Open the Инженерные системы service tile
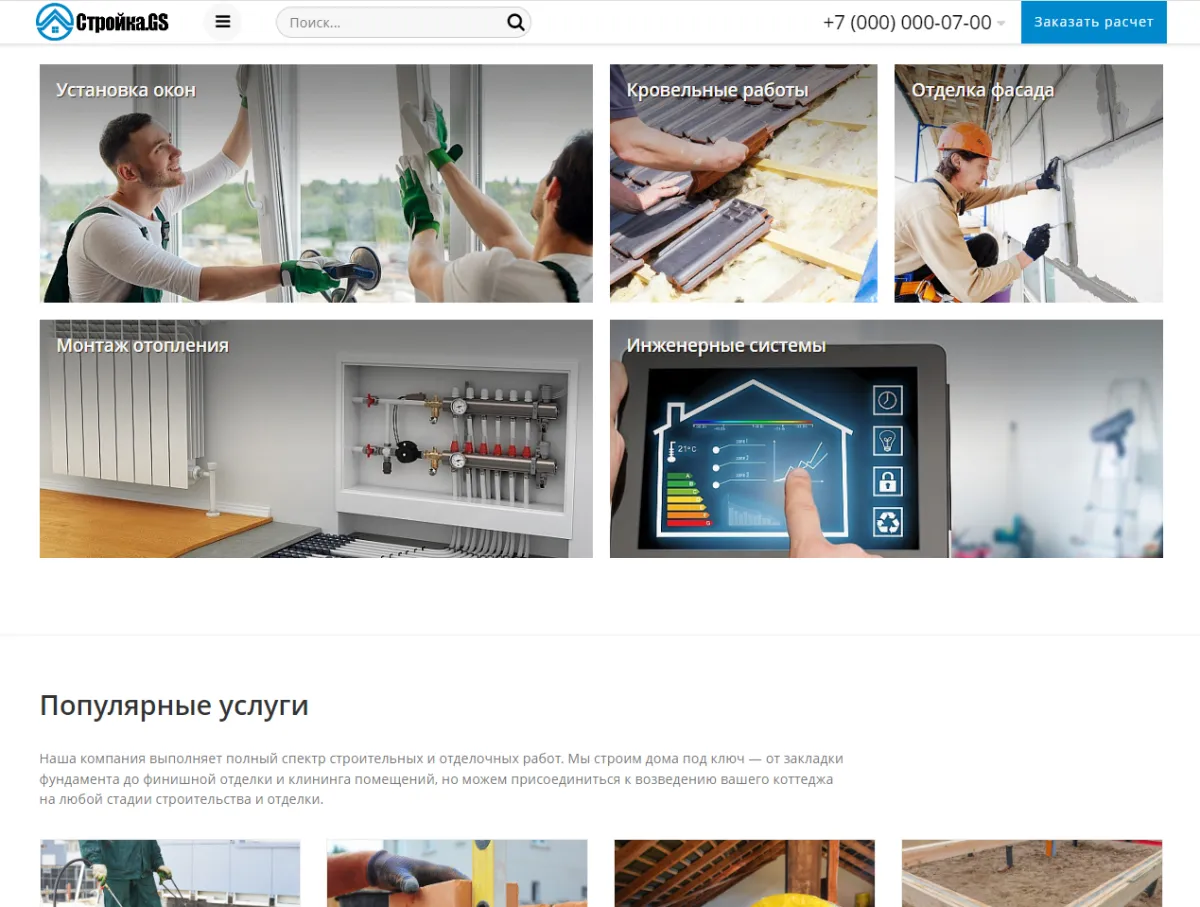The height and width of the screenshot is (907, 1200). coord(885,439)
